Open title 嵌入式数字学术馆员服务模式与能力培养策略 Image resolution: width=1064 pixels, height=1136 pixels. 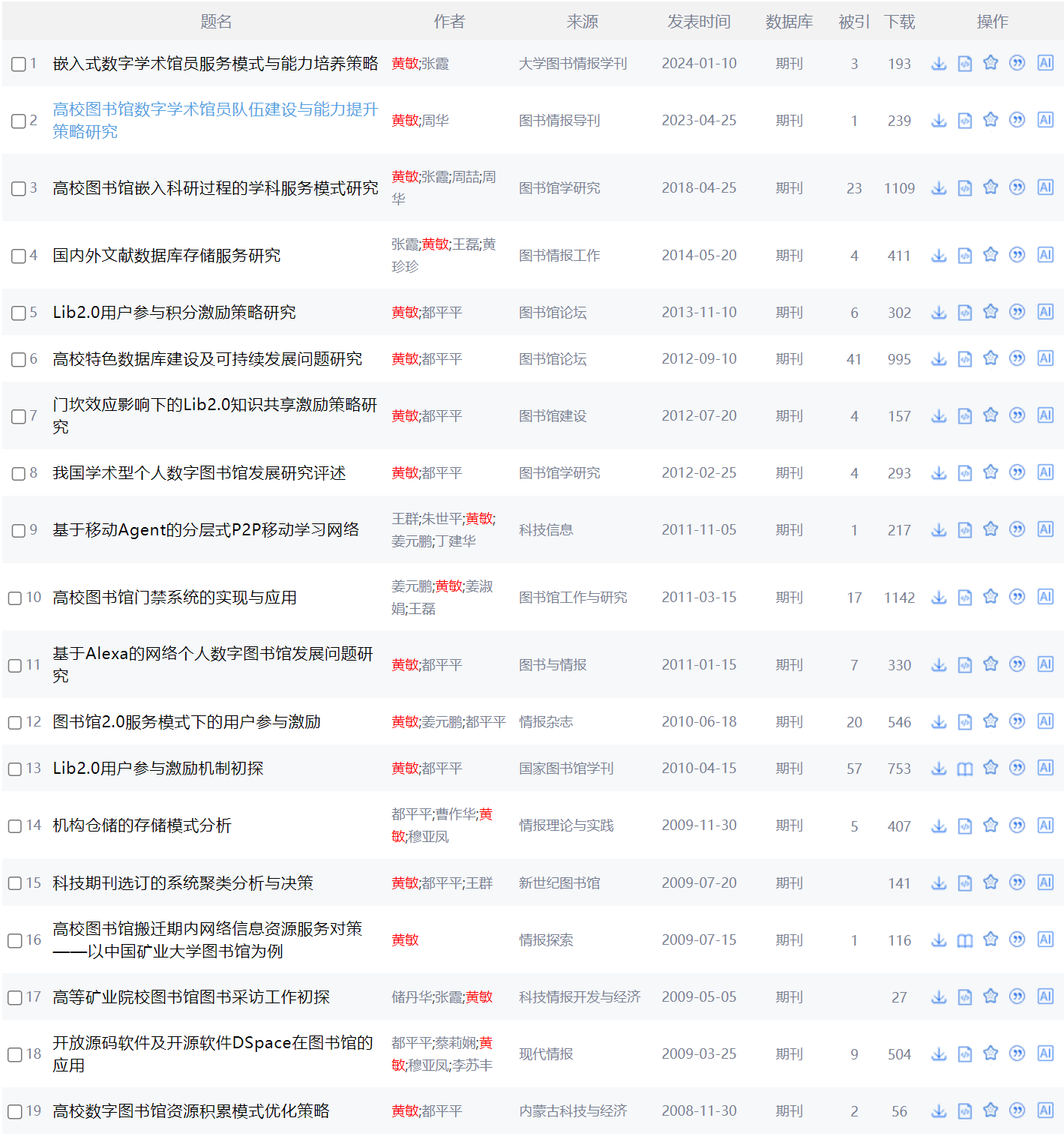coord(215,64)
